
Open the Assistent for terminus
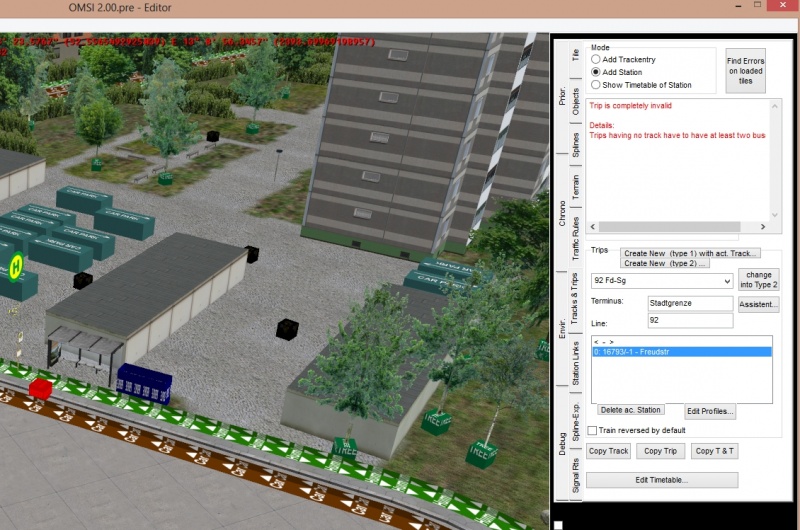(759, 304)
